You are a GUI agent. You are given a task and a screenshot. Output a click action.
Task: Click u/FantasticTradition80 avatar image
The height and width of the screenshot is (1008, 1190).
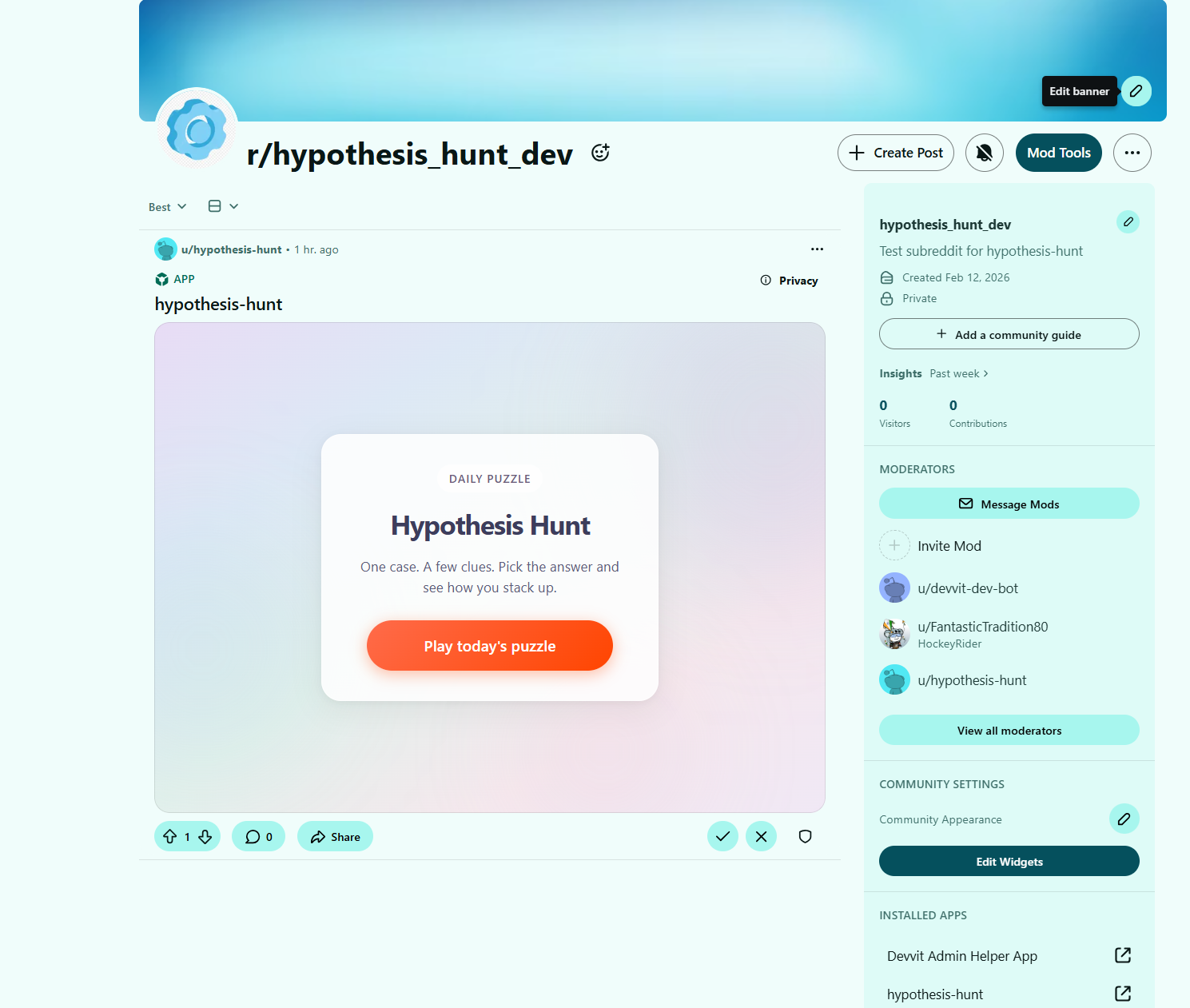[x=894, y=634]
